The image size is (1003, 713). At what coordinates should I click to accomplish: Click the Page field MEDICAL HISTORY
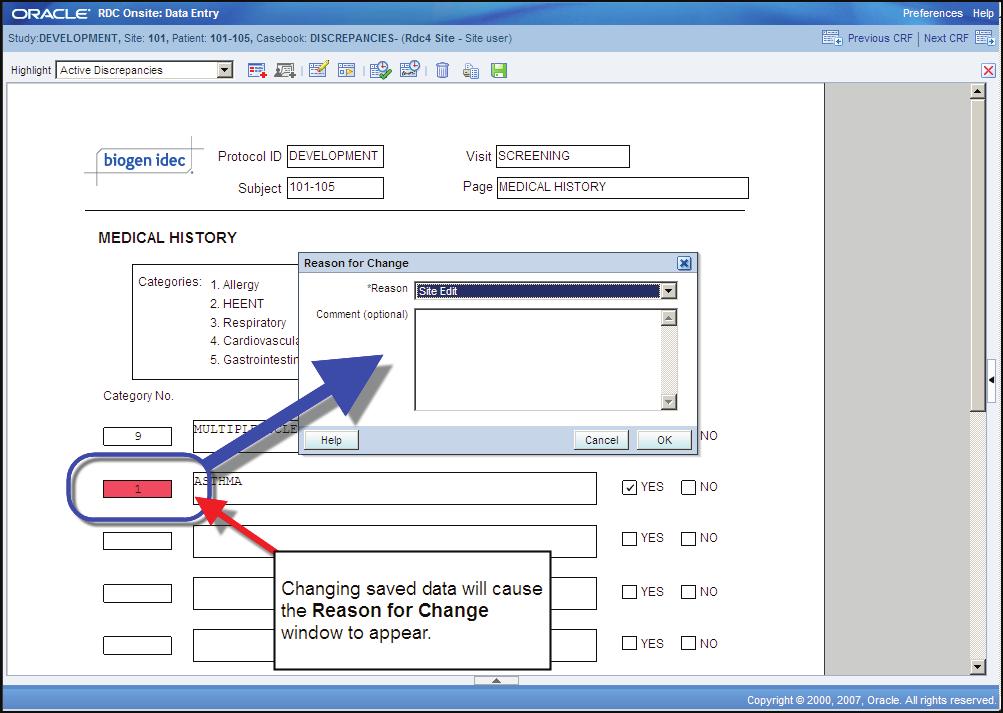622,187
